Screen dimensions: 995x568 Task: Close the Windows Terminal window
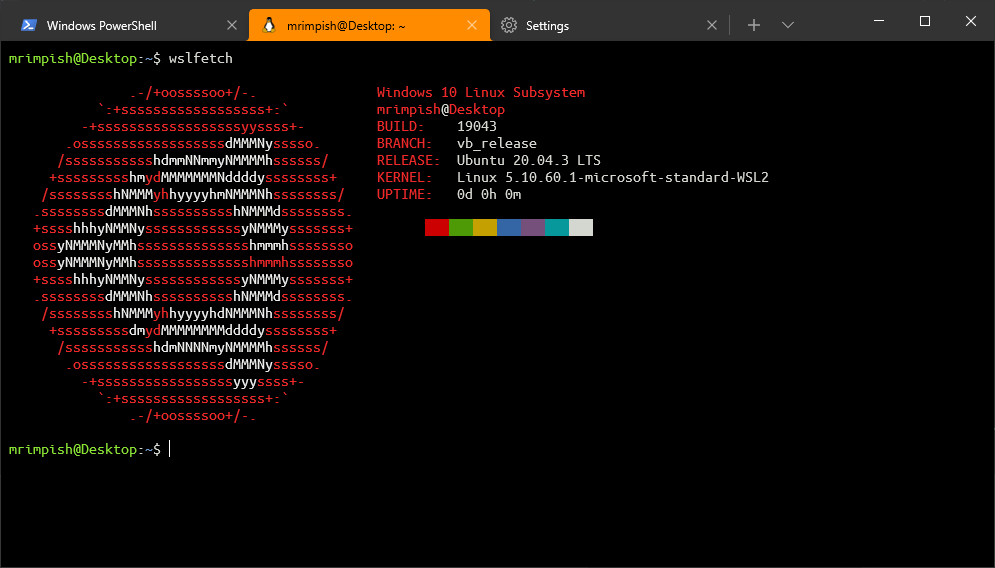pyautogui.click(x=971, y=21)
